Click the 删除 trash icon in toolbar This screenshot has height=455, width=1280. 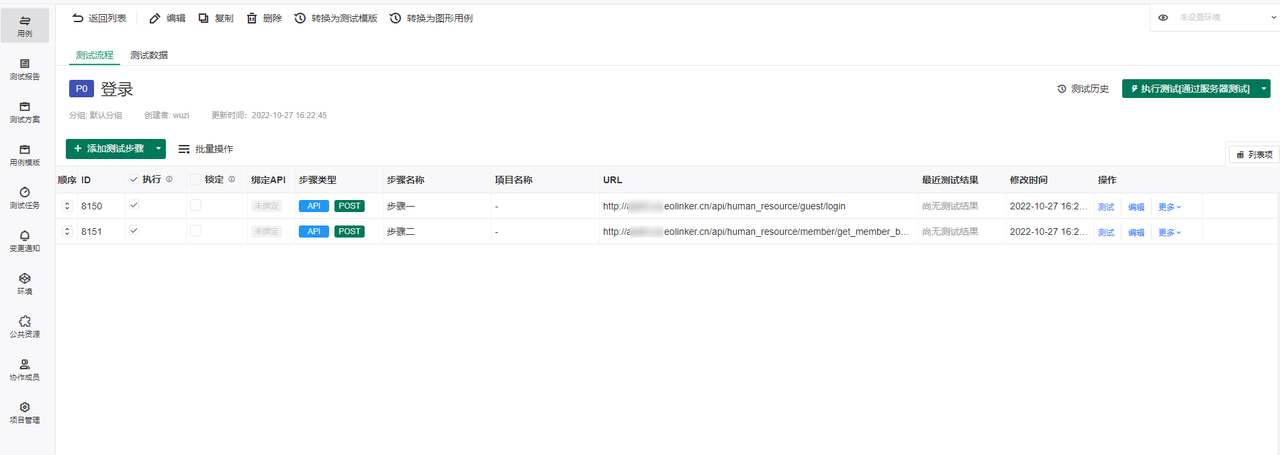[264, 18]
